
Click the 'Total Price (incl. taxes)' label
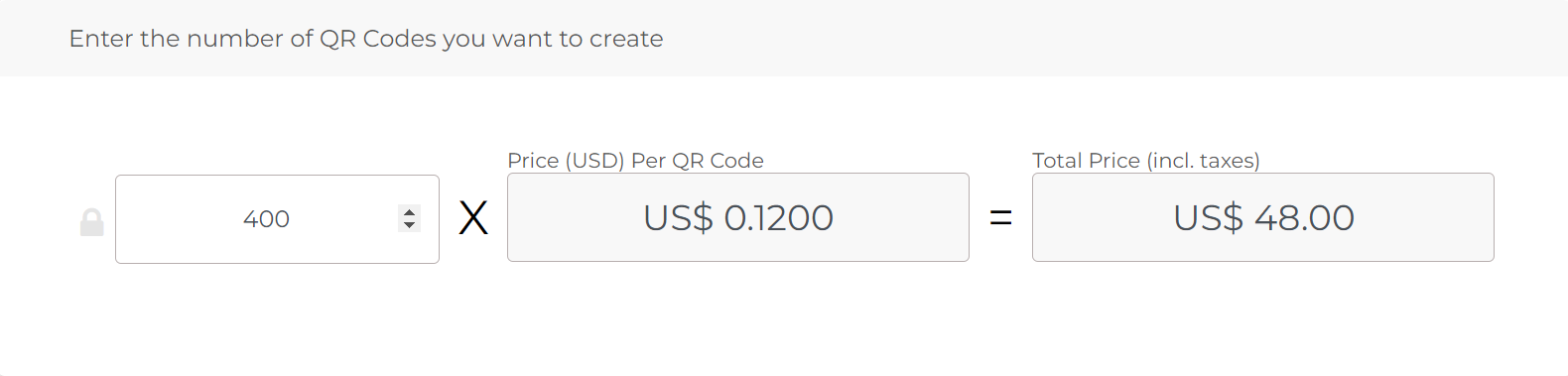point(1146,161)
